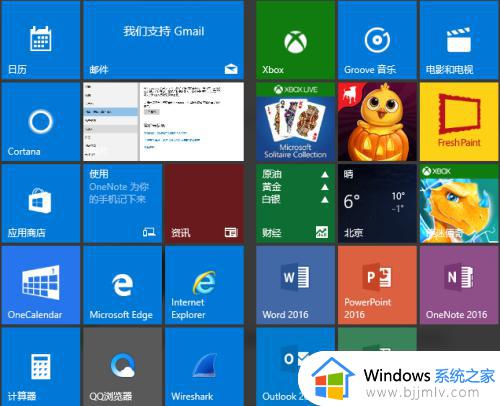Launch Wireshark tile
Image resolution: width=500 pixels, height=406 pixels.
pos(204,367)
